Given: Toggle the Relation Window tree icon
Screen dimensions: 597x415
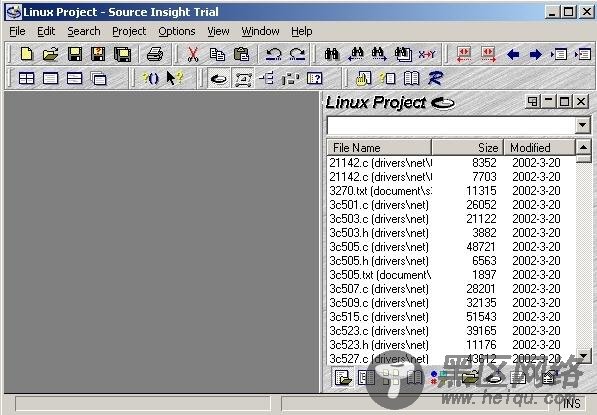Looking at the screenshot, I should [x=267, y=78].
